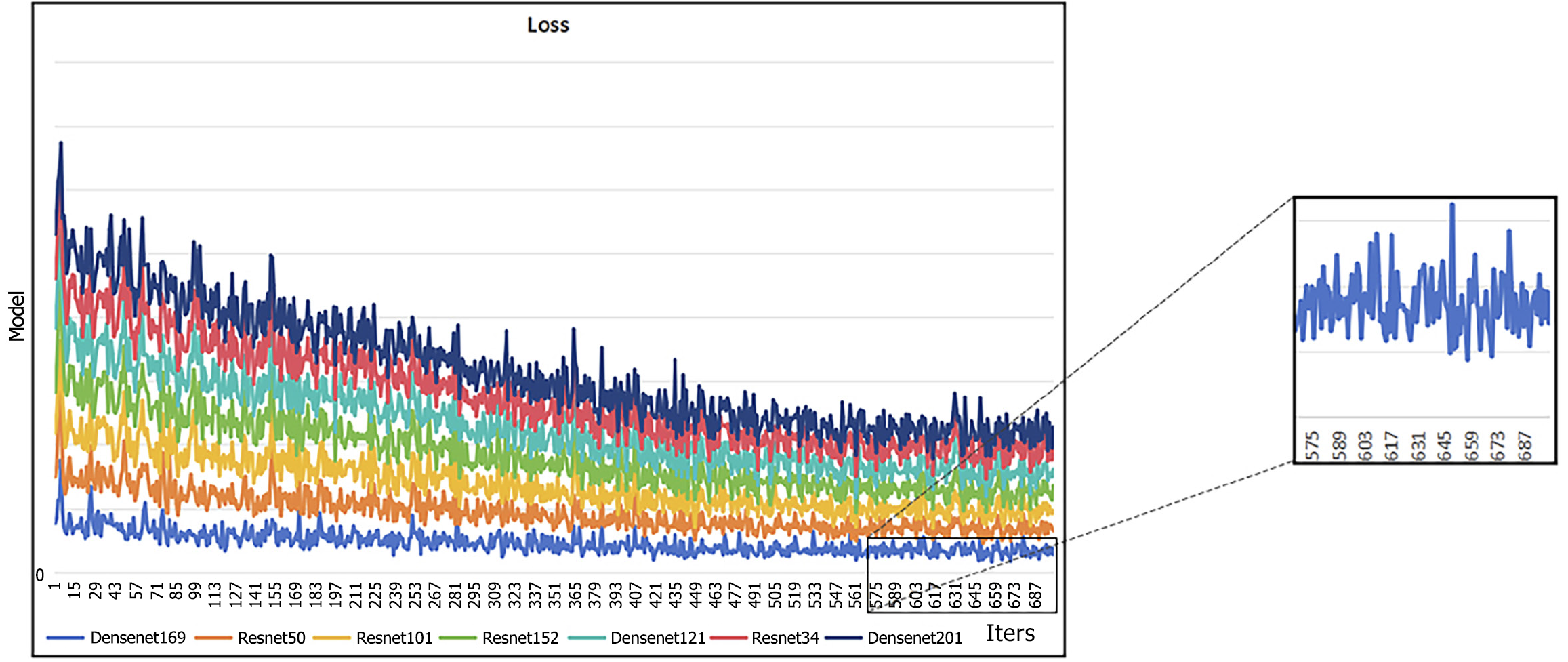Viewport: 1568px width, 662px height.
Task: Click the Densenet201 legend text
Action: click(914, 638)
